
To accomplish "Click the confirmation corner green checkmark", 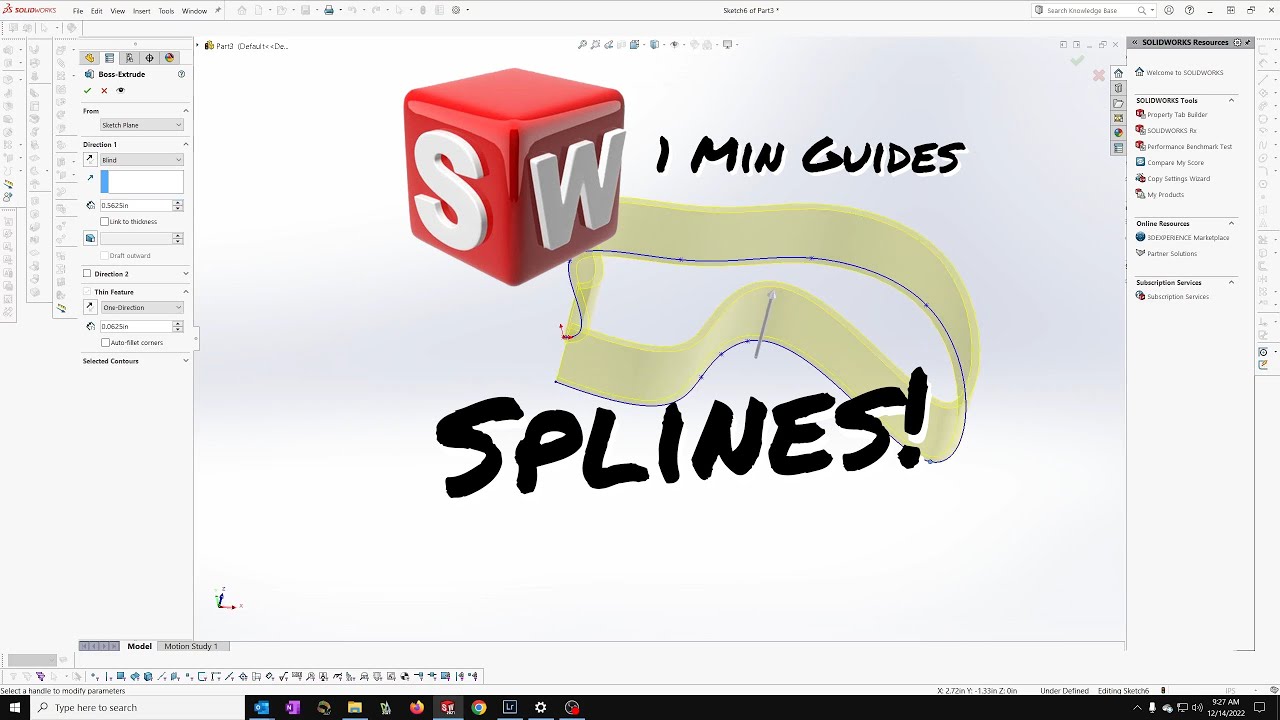I will 1077,61.
